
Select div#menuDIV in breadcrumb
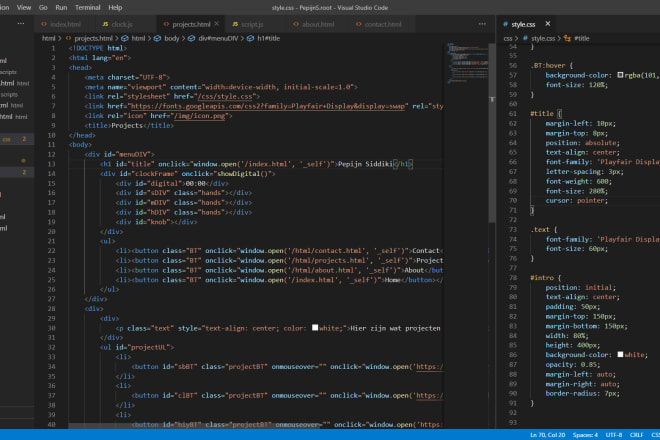pyautogui.click(x=218, y=38)
